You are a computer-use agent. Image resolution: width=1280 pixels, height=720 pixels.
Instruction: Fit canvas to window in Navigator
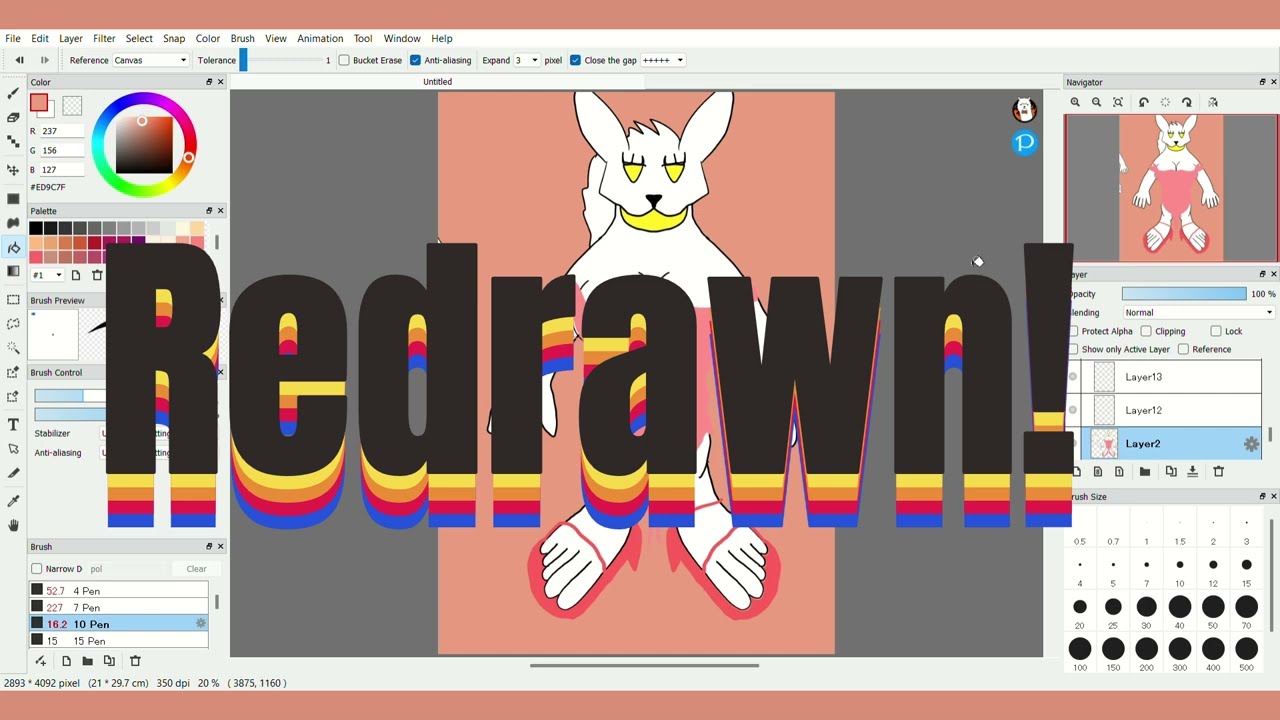(x=1118, y=102)
